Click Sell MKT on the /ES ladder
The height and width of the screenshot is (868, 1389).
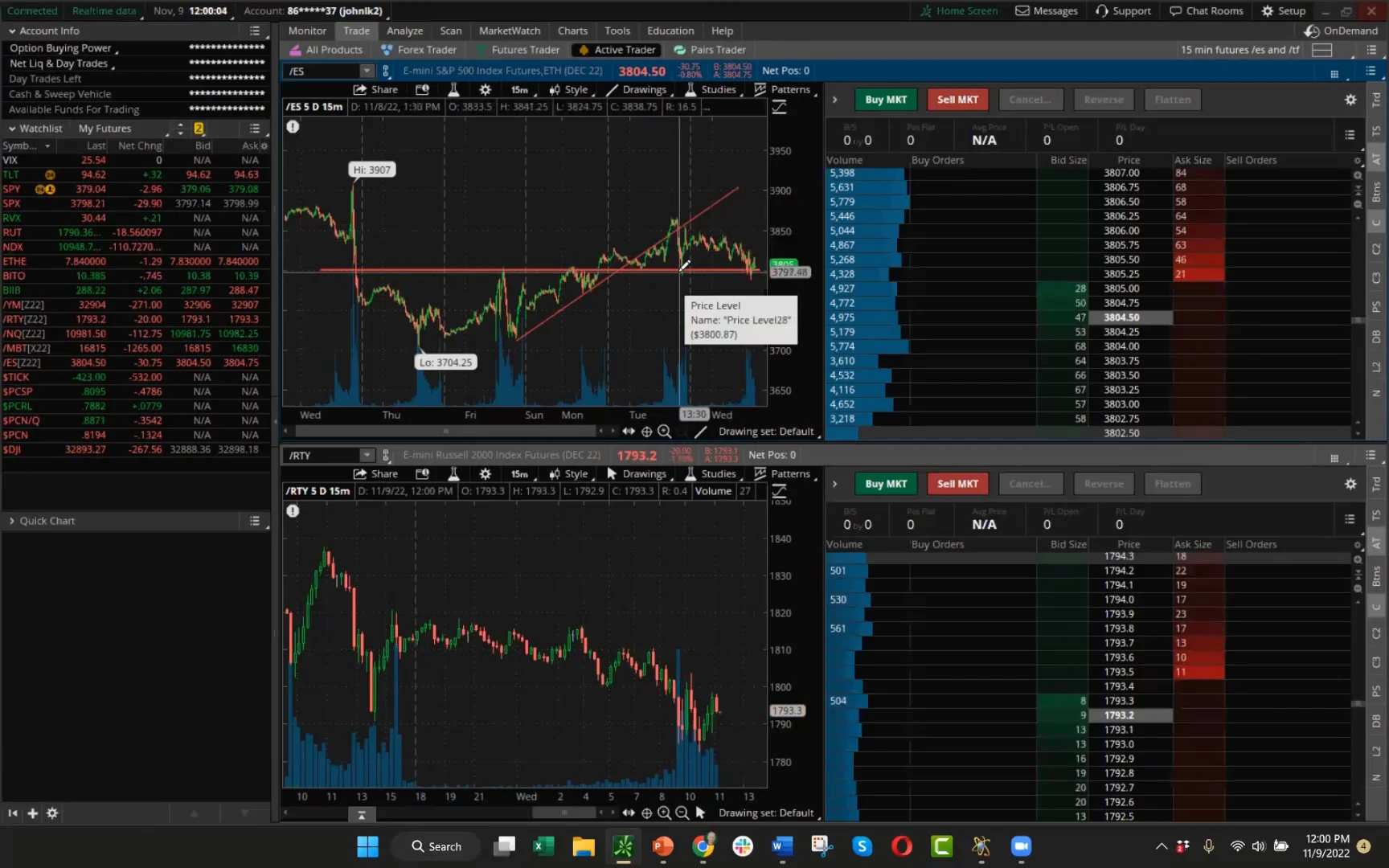(957, 100)
